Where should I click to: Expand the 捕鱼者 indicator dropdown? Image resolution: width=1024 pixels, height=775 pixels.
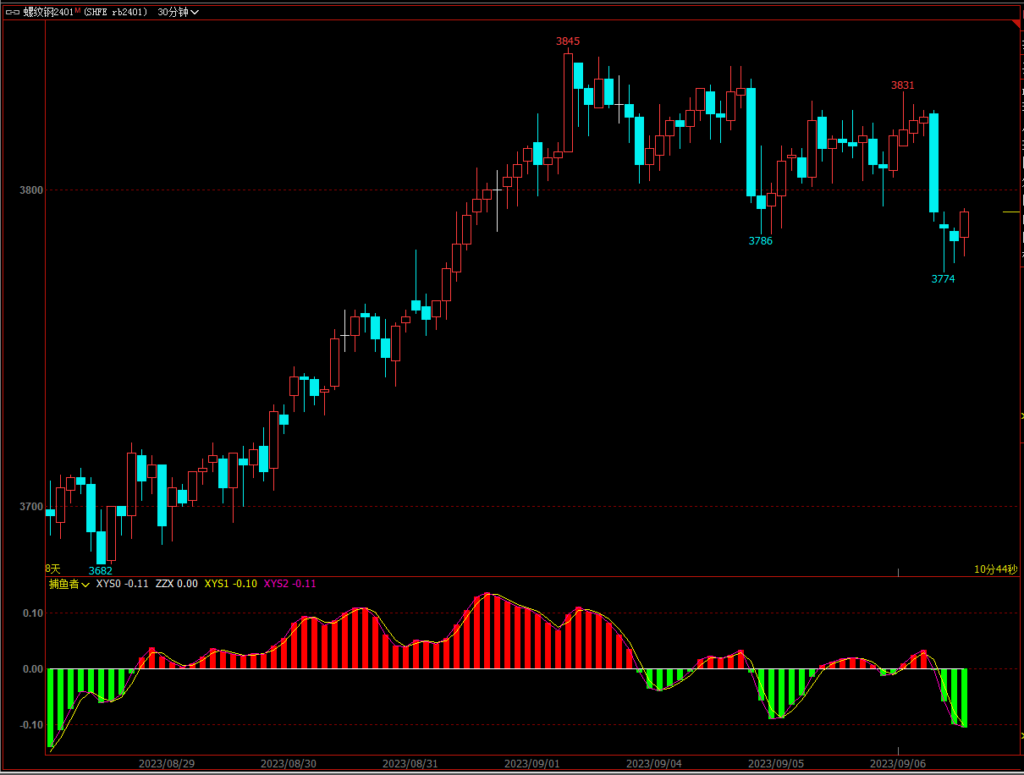[x=69, y=584]
